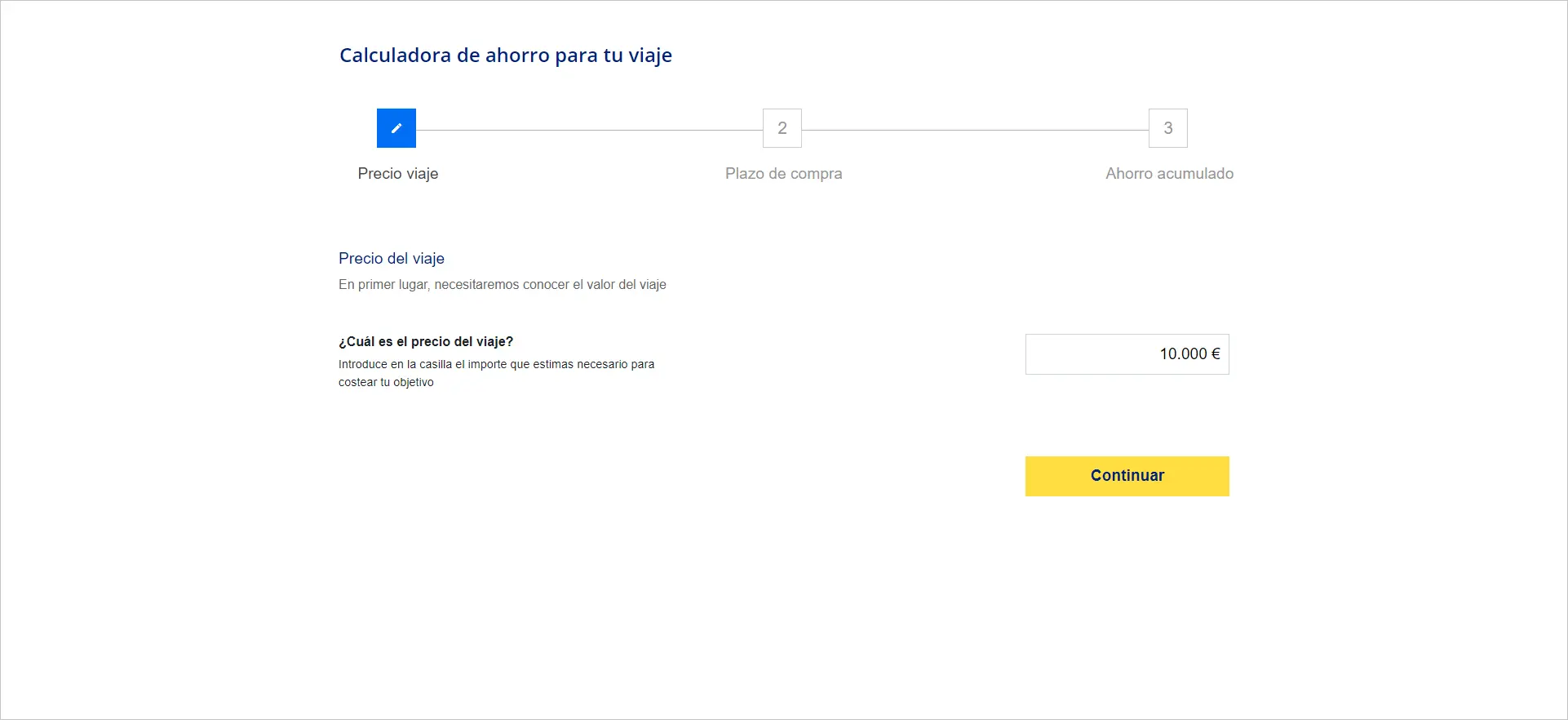The image size is (1568, 720).
Task: Select step 3 box in progress tracker
Action: click(x=1167, y=128)
